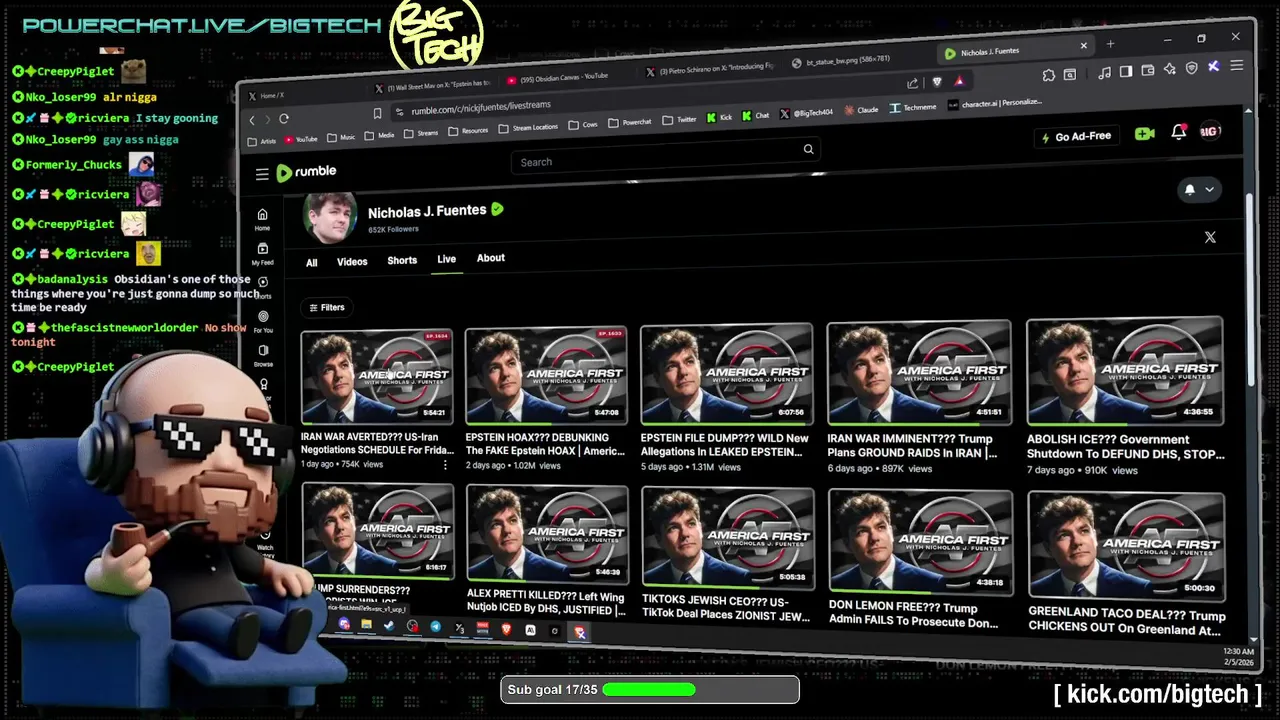Click the green go-live camera icon
The height and width of the screenshot is (720, 1280).
pyautogui.click(x=1145, y=133)
